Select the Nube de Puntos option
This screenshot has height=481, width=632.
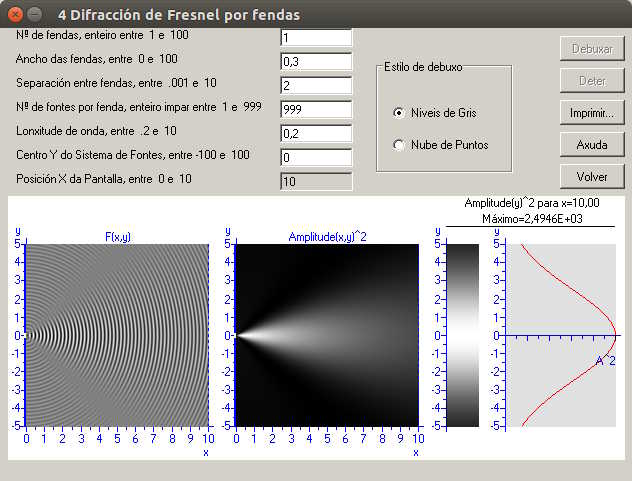tap(400, 145)
